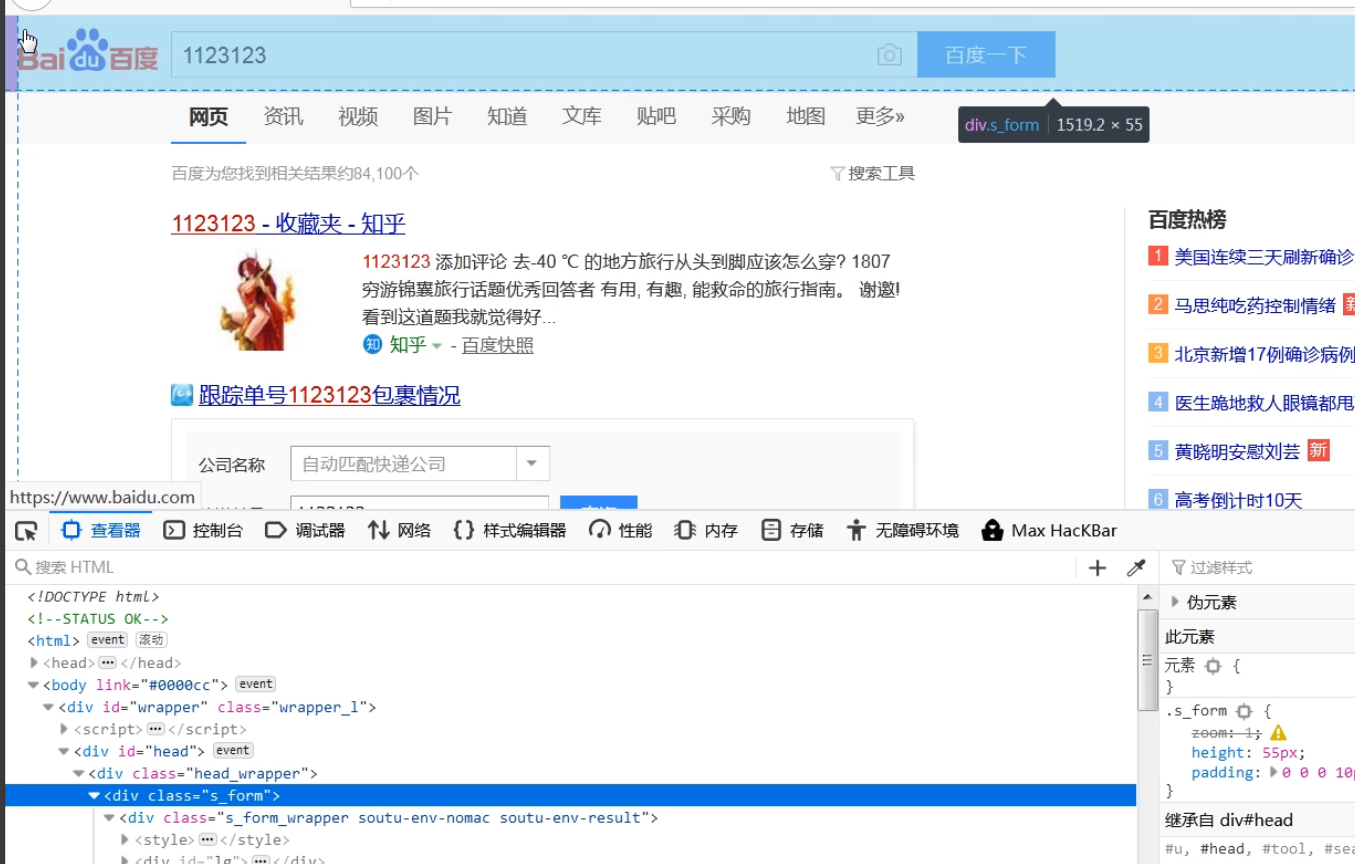1355x864 pixels.
Task: Click the ellipsis badge inside style tag
Action: [x=208, y=840]
